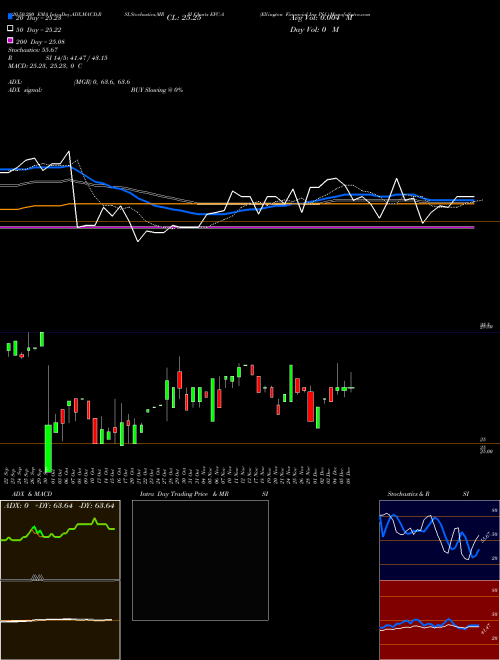Click the date axis labels under the candles
Viewport: 500px width, 660px height.
(x=178, y=475)
